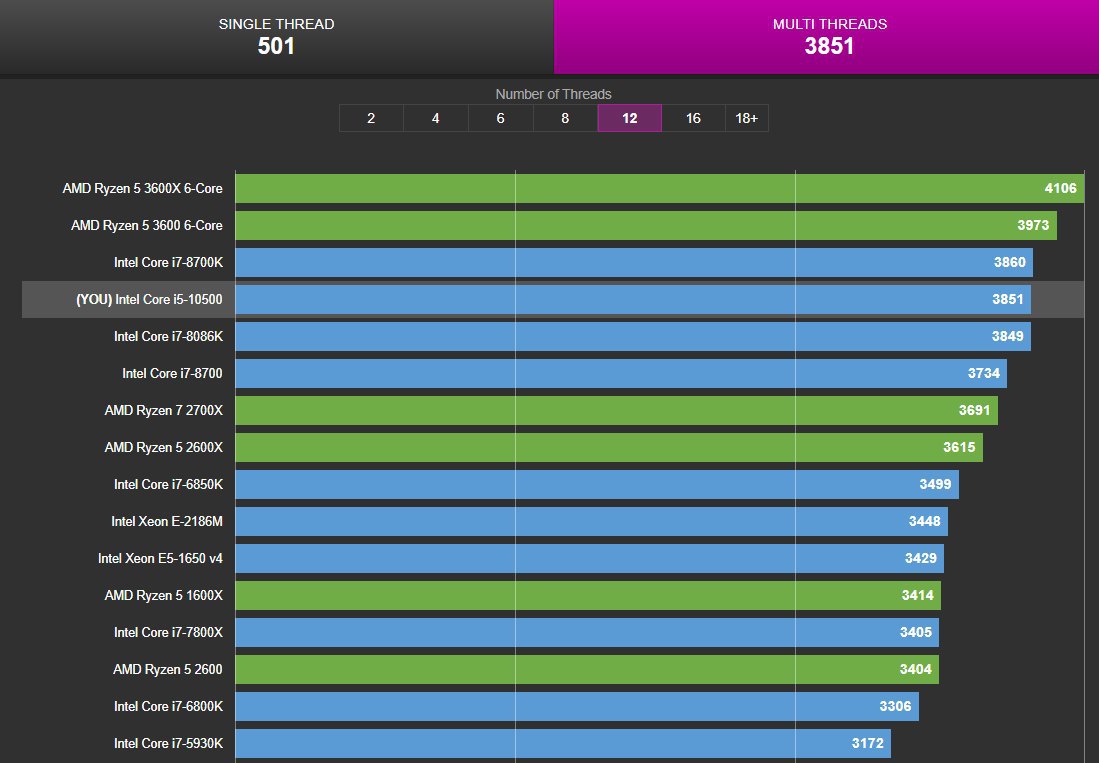Click AMD Ryzen 5 3600X 6-Core label
The height and width of the screenshot is (763, 1099).
click(x=142, y=188)
